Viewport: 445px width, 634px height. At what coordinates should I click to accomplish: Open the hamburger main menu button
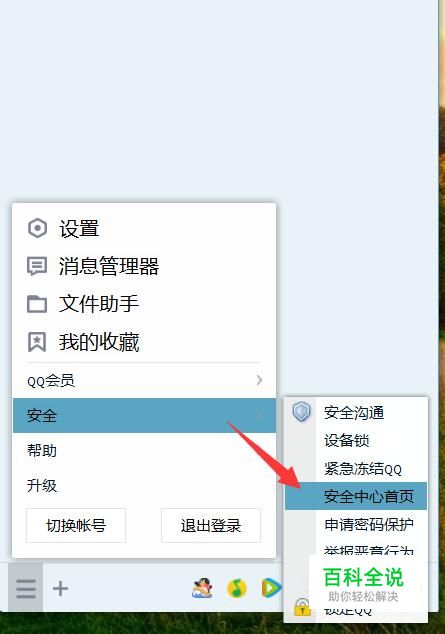(x=25, y=588)
